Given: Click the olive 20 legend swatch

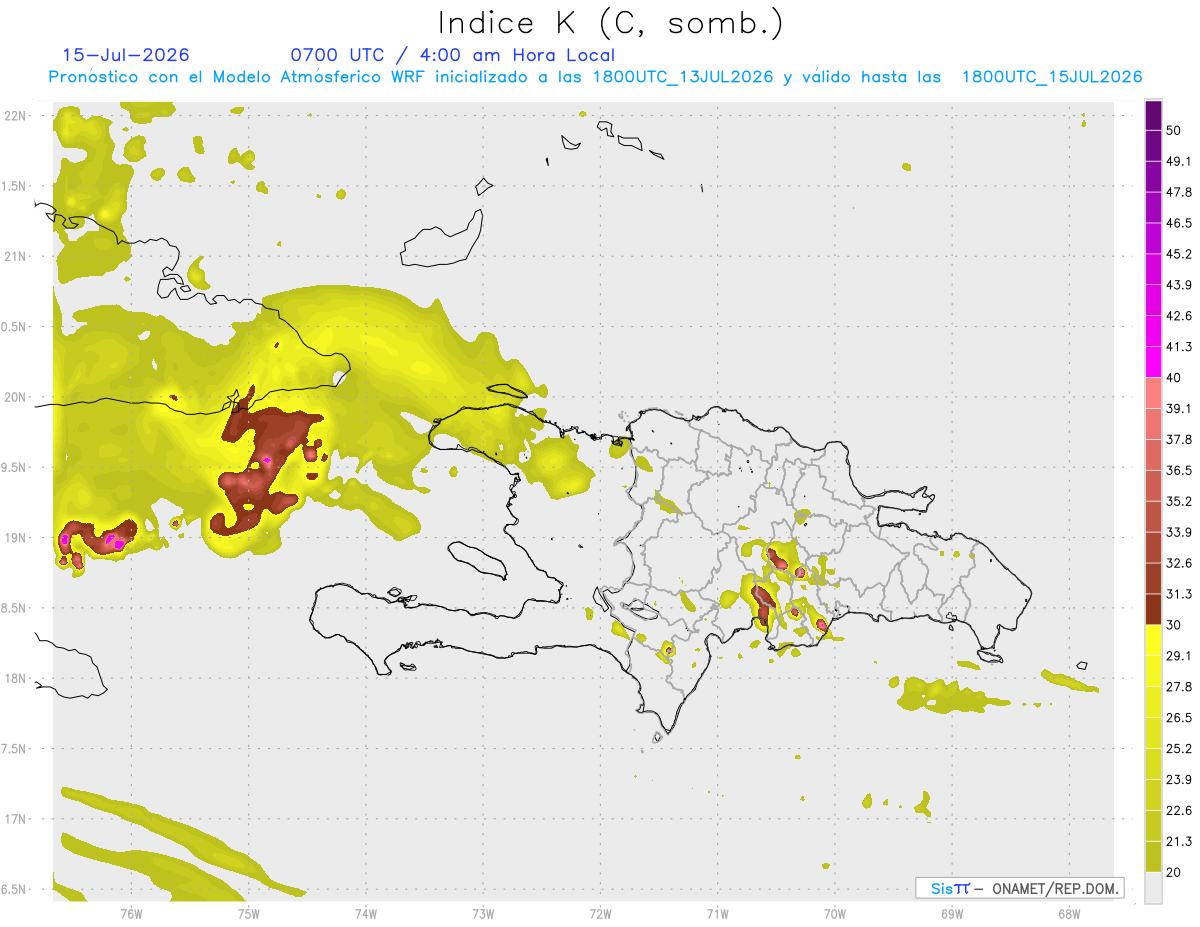Looking at the screenshot, I should tap(1153, 856).
